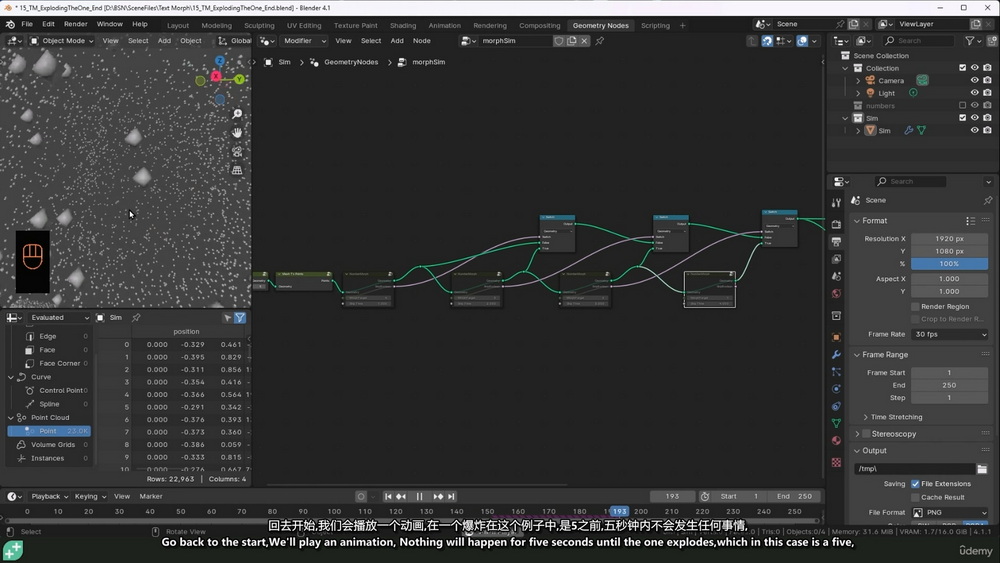Click the red X axis gizmo ball

pyautogui.click(x=216, y=77)
